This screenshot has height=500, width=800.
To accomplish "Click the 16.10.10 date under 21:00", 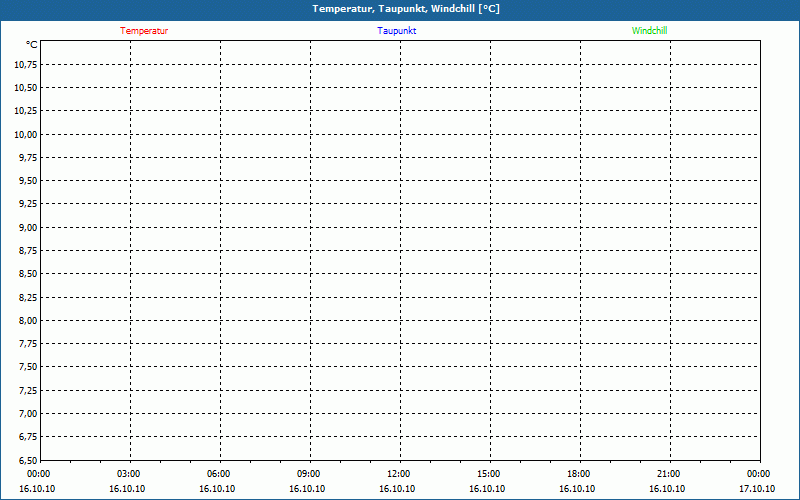I will click(667, 489).
